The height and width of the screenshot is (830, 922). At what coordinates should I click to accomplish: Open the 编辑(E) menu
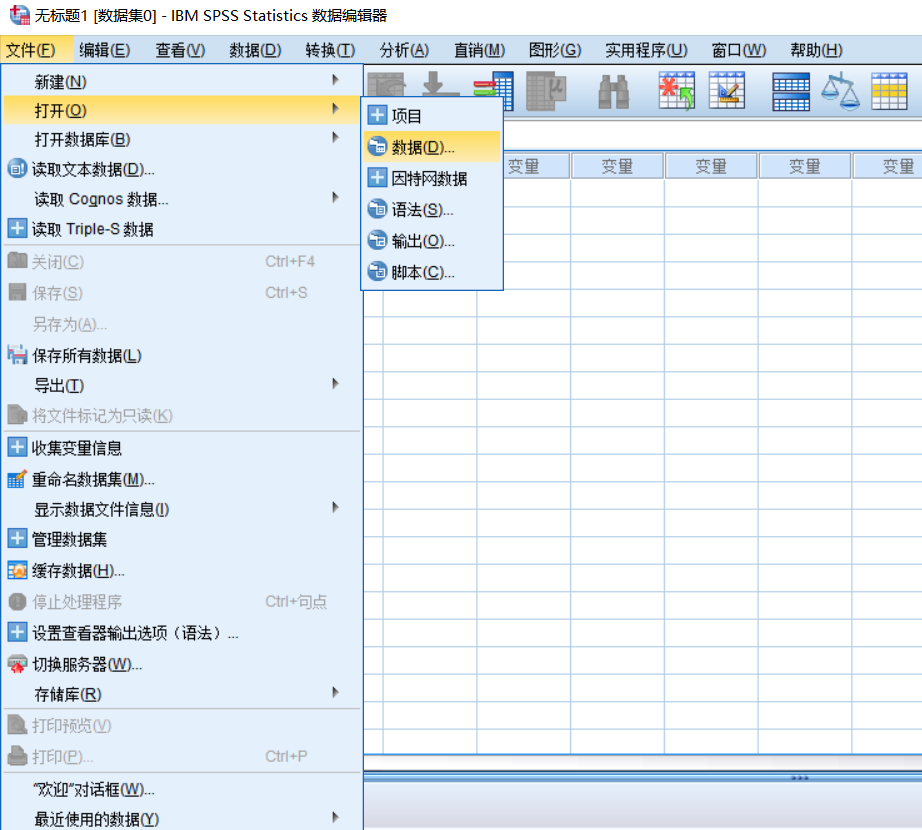pos(105,51)
